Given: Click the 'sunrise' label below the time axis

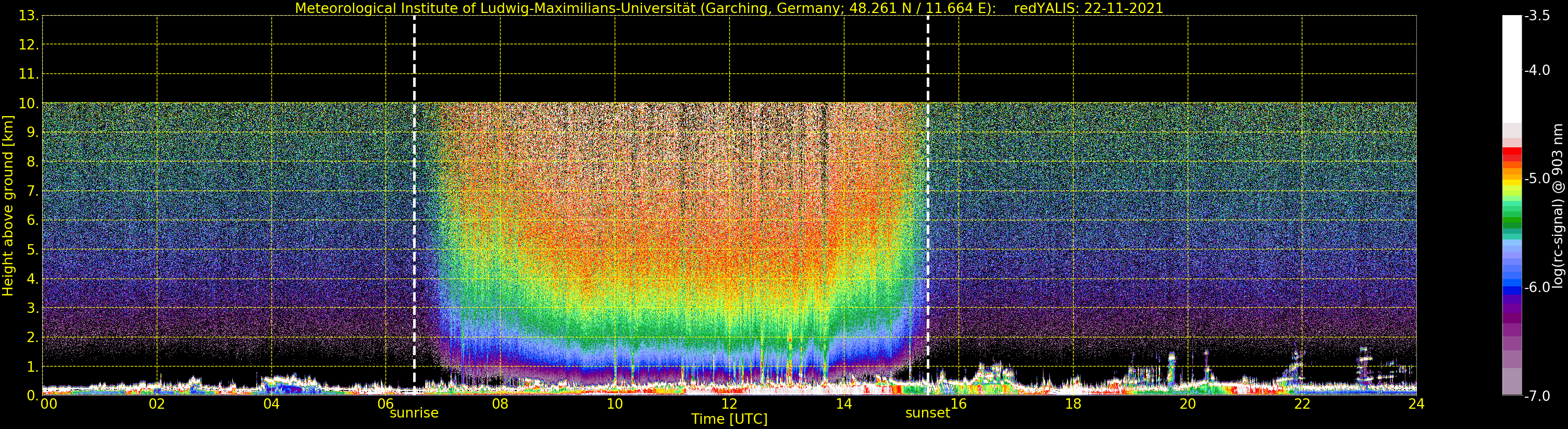Looking at the screenshot, I should (x=414, y=412).
